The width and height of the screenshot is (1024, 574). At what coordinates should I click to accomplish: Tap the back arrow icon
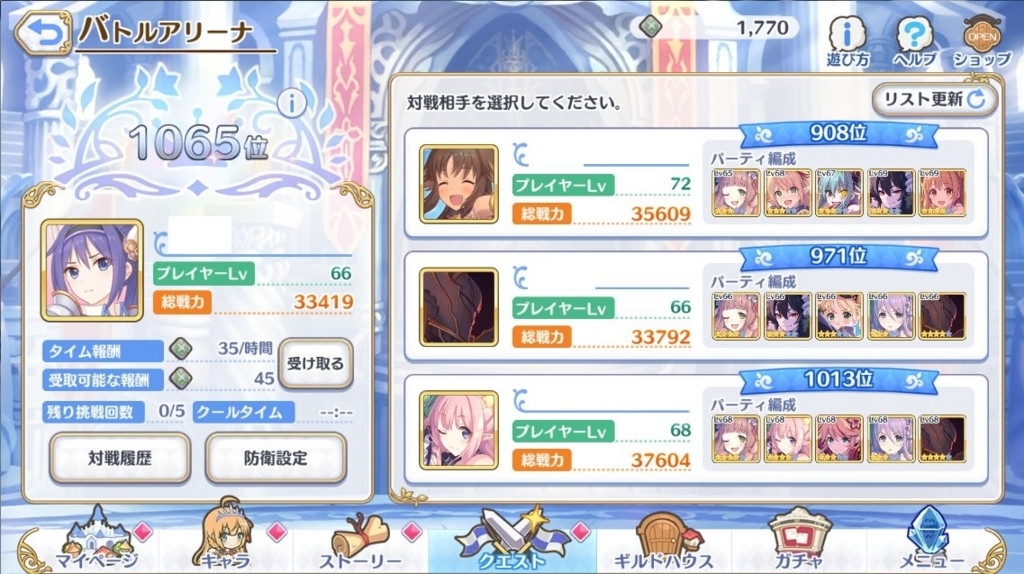point(43,32)
